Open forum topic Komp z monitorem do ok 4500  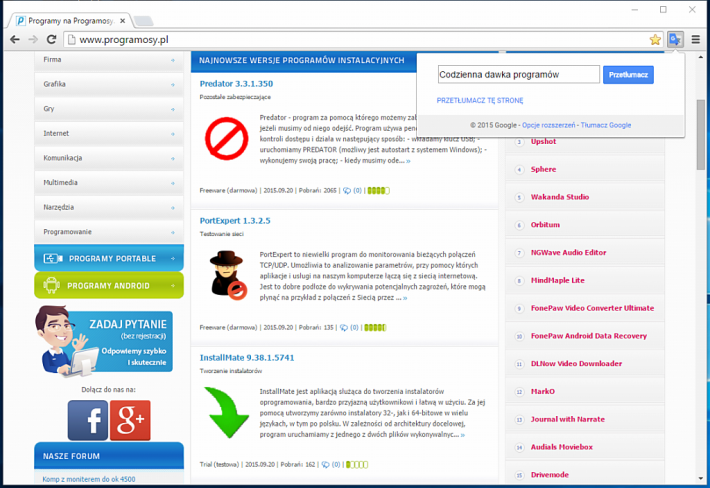click(89, 479)
